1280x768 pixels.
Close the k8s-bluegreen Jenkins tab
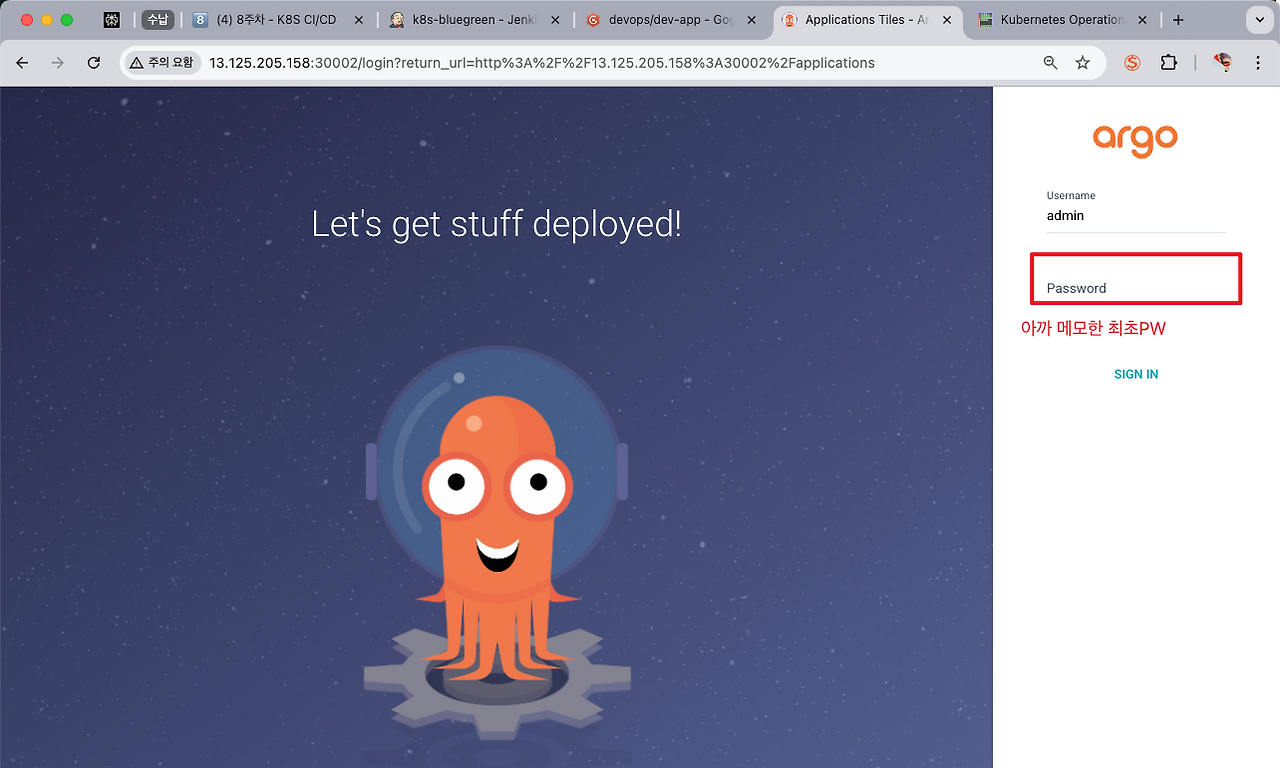click(555, 20)
